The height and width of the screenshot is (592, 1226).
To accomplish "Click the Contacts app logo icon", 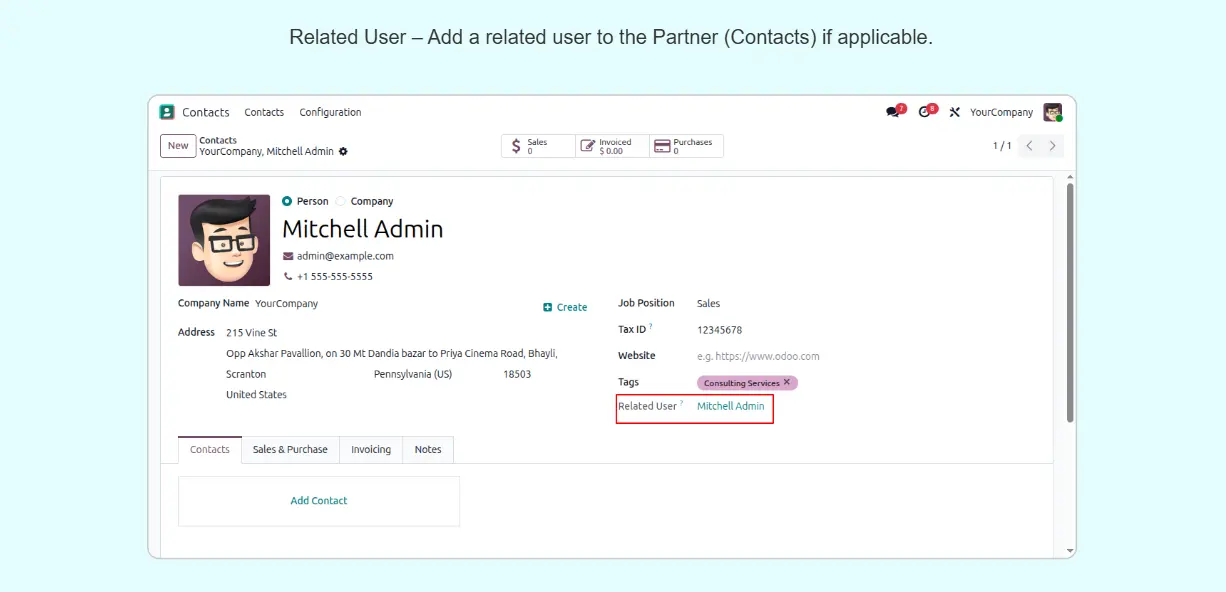I will 167,112.
